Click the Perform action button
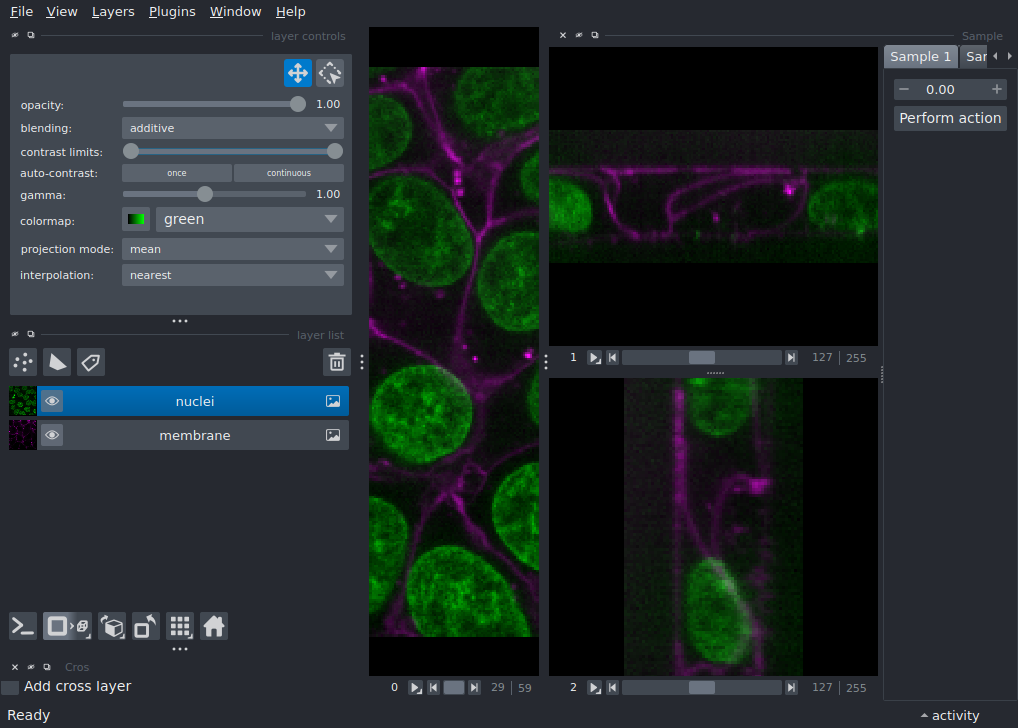1018x728 pixels. pyautogui.click(x=950, y=118)
